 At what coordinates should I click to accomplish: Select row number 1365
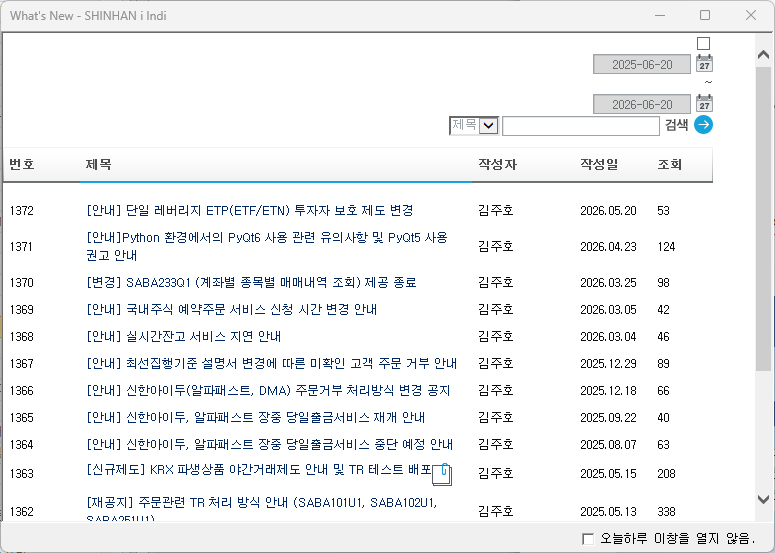click(x=22, y=418)
